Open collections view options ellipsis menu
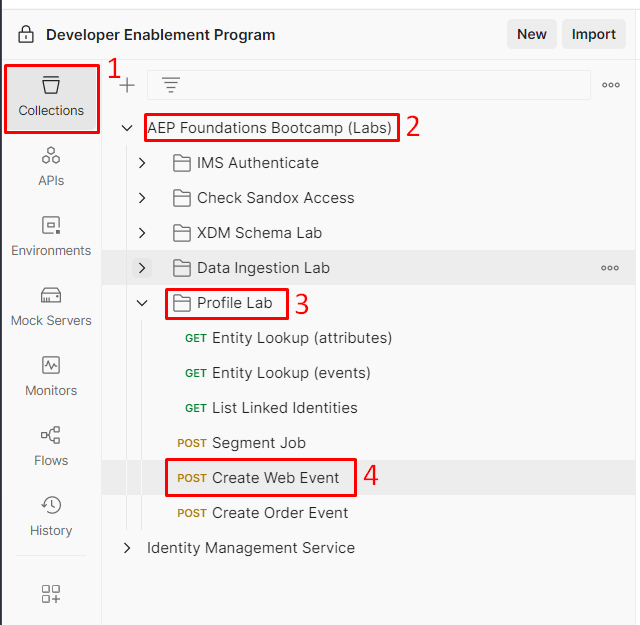The width and height of the screenshot is (640, 625). 611,85
